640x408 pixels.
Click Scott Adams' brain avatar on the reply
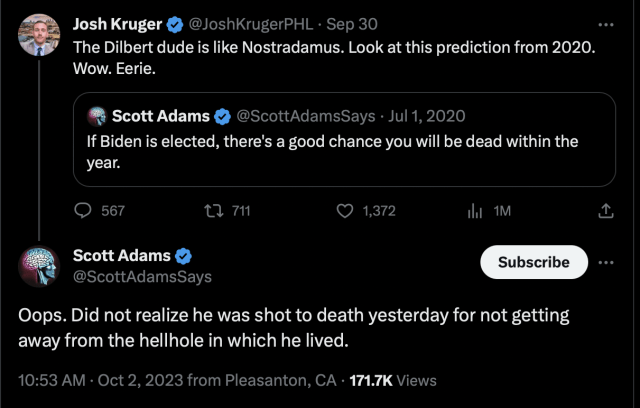click(39, 266)
